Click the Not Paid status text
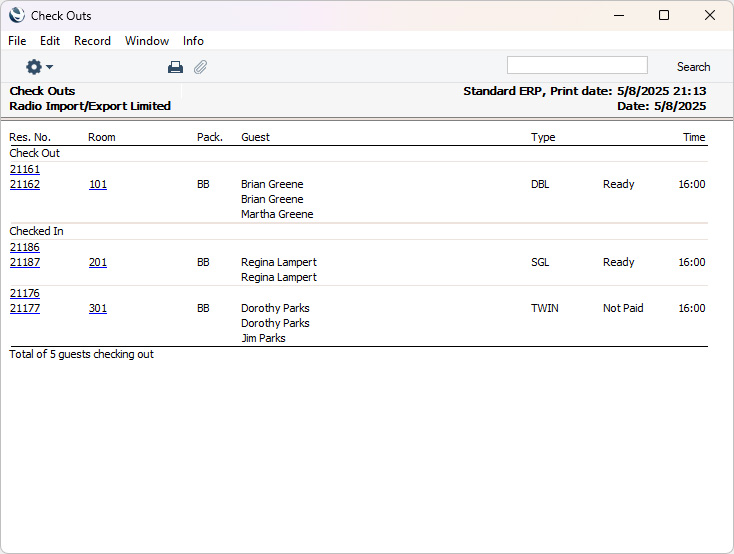Viewport: 734px width, 554px height. 623,308
